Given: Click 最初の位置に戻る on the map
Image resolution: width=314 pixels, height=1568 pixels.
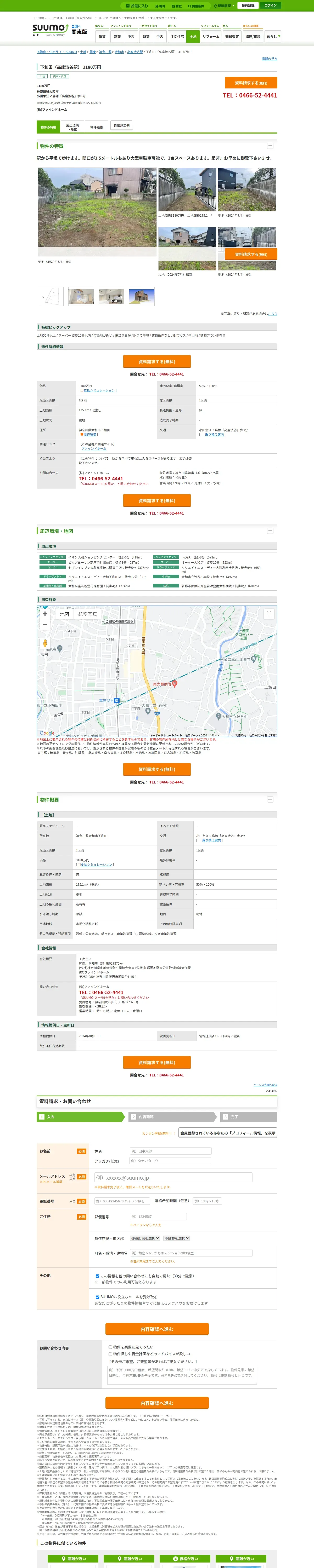Looking at the screenshot, I should pos(119,621).
